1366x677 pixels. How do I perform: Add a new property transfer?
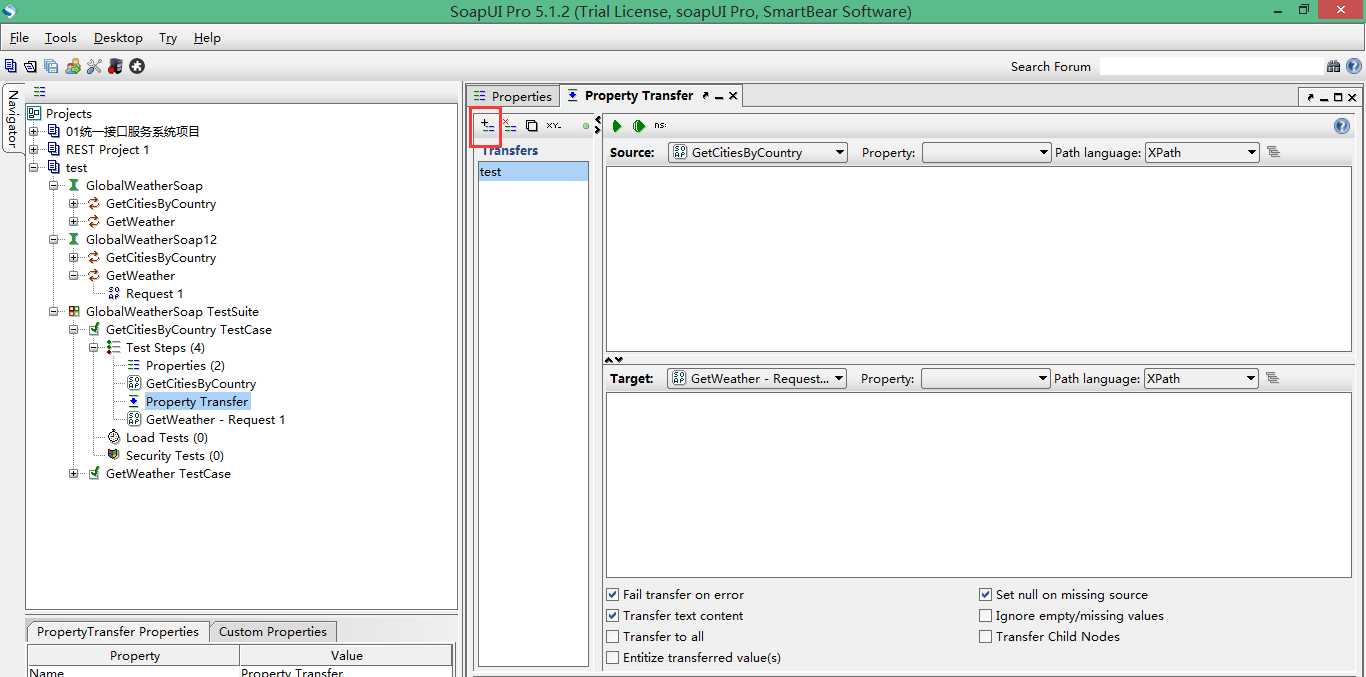point(487,126)
